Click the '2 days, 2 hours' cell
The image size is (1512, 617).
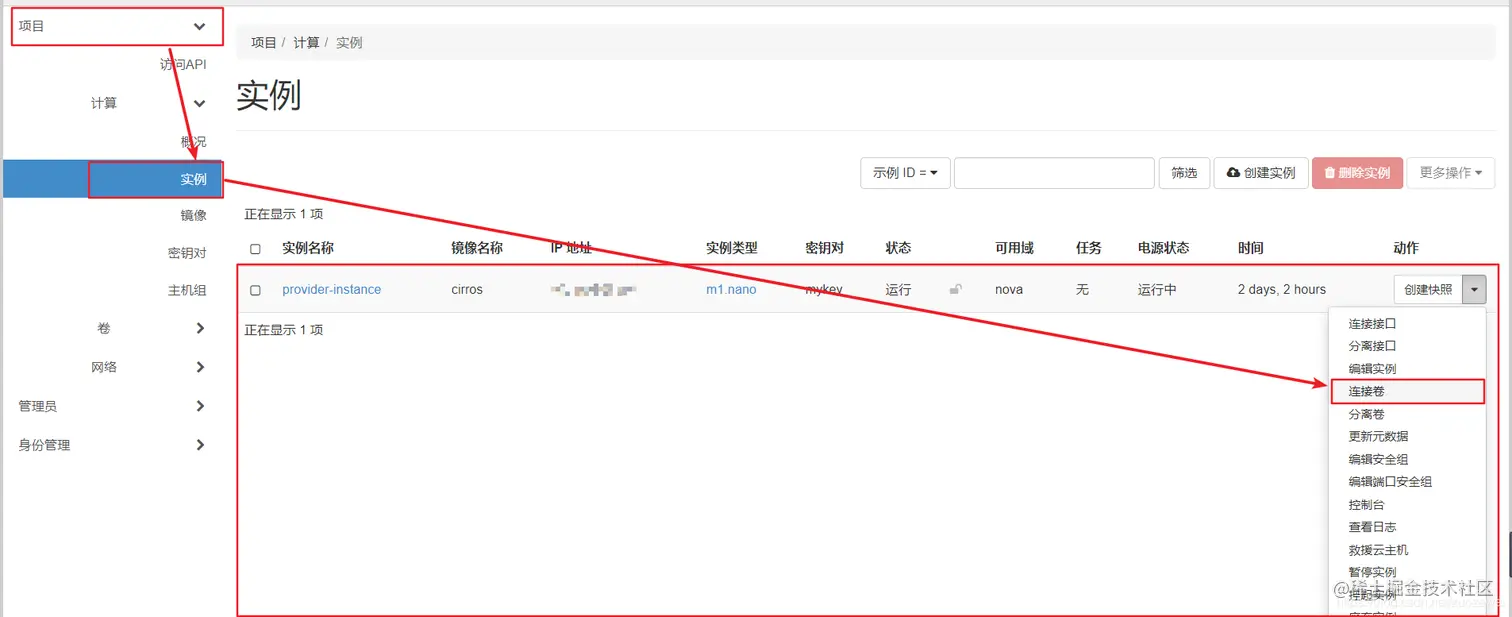[x=1282, y=290]
